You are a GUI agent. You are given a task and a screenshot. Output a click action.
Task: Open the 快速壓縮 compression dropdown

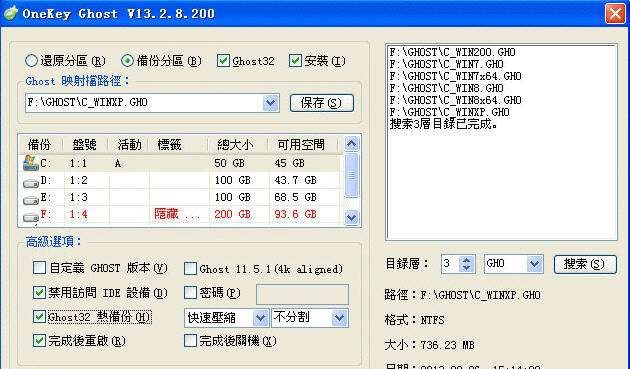click(x=260, y=318)
